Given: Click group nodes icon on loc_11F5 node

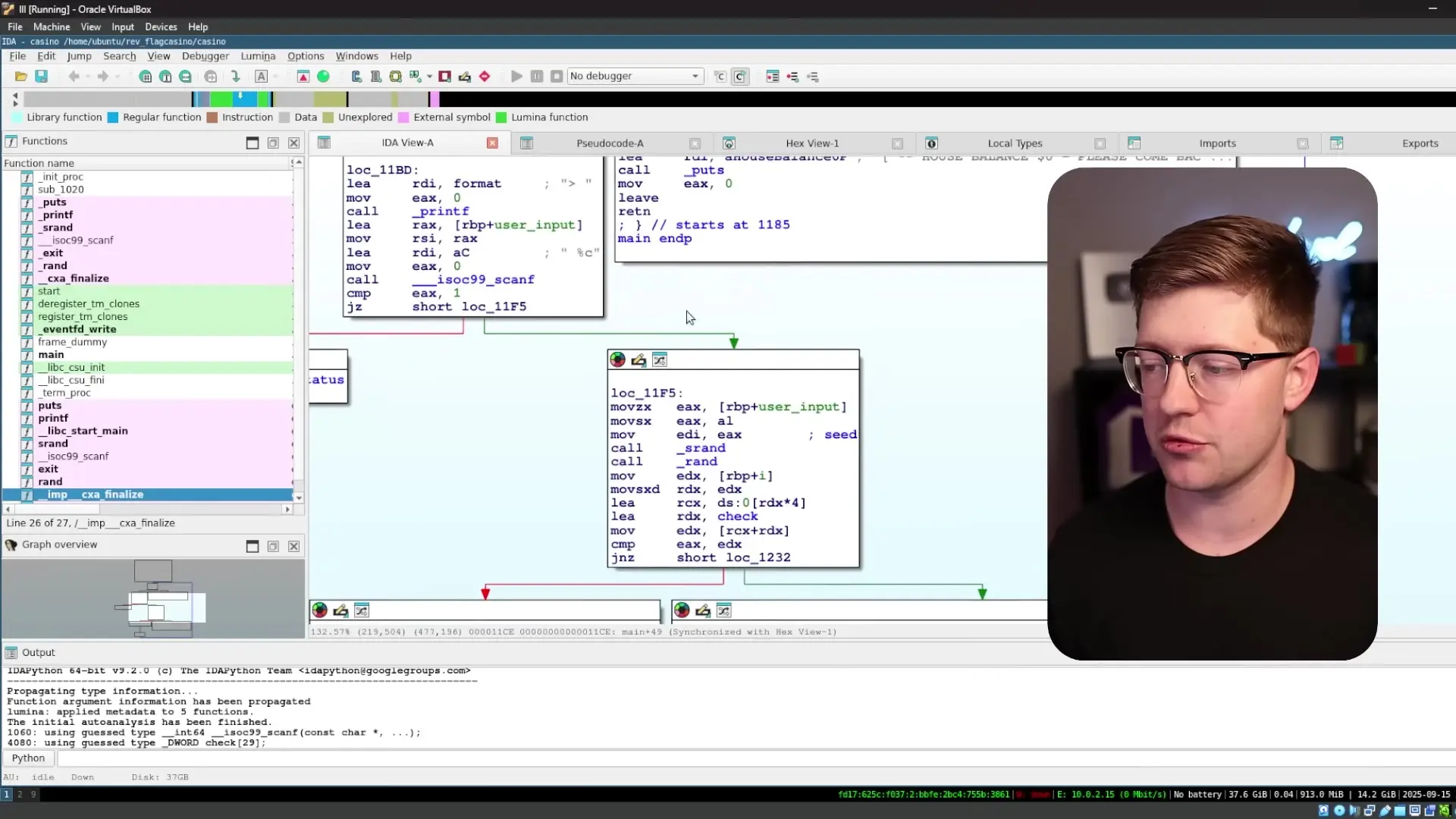Looking at the screenshot, I should coord(660,360).
